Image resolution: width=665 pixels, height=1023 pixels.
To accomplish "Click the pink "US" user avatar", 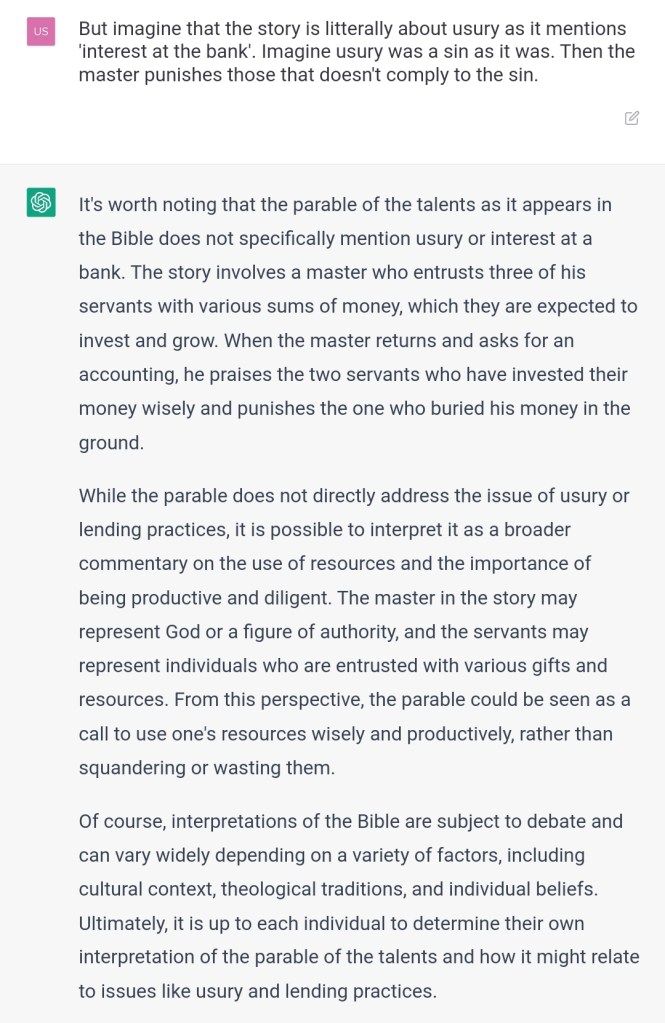I will tap(41, 32).
